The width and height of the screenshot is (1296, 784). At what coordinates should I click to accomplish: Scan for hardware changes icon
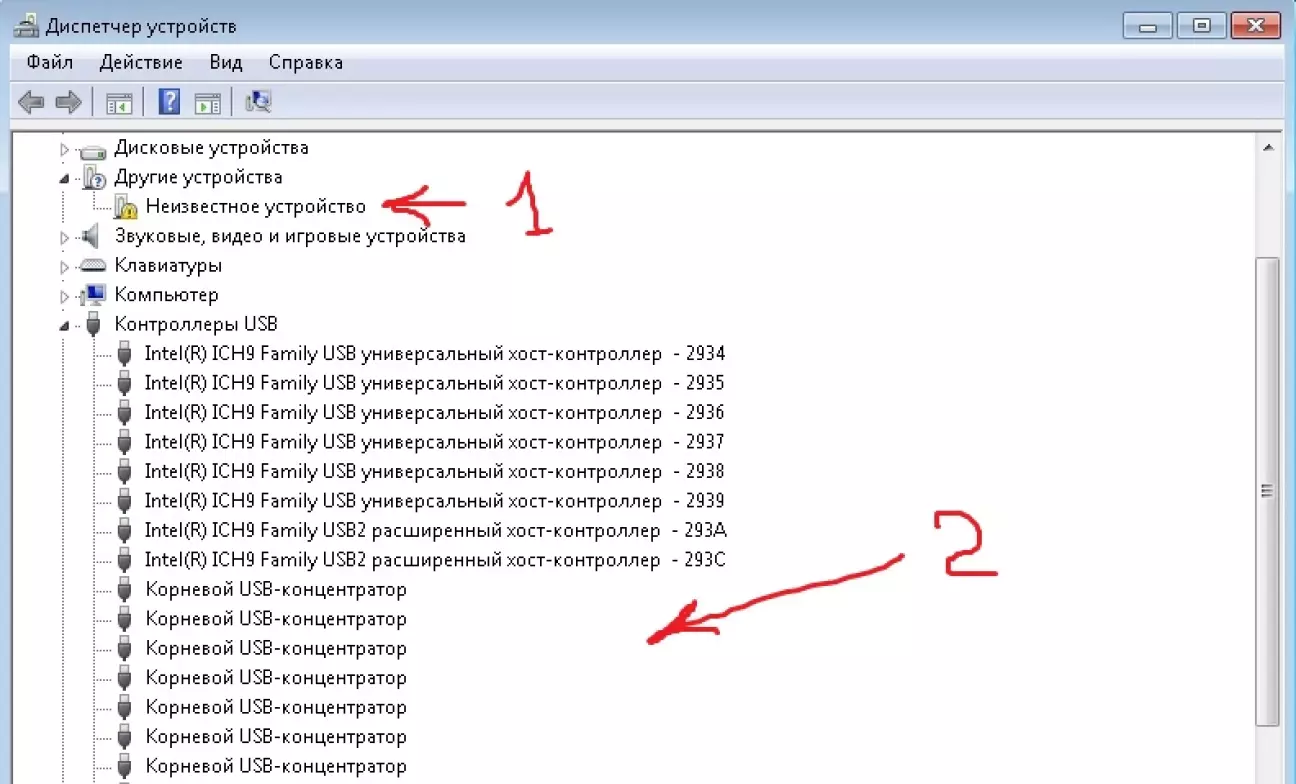[258, 102]
